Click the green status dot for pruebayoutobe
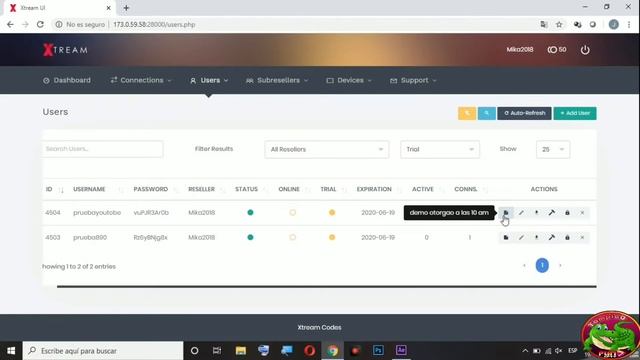 [250, 212]
